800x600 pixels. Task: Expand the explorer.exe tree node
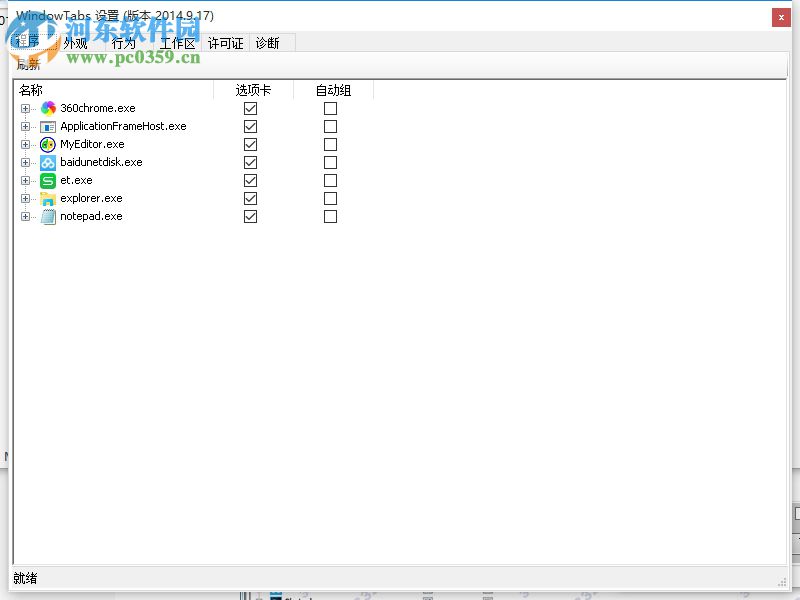click(x=25, y=198)
